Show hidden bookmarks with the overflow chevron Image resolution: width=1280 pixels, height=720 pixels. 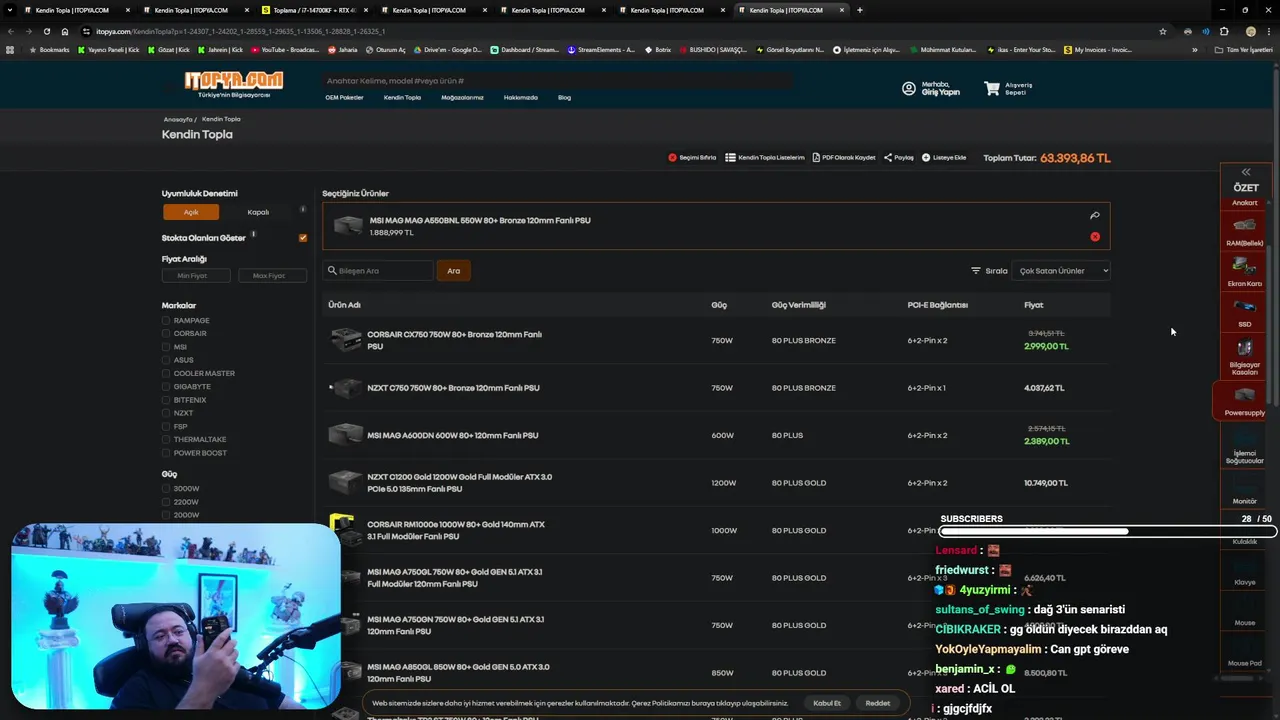1194,49
